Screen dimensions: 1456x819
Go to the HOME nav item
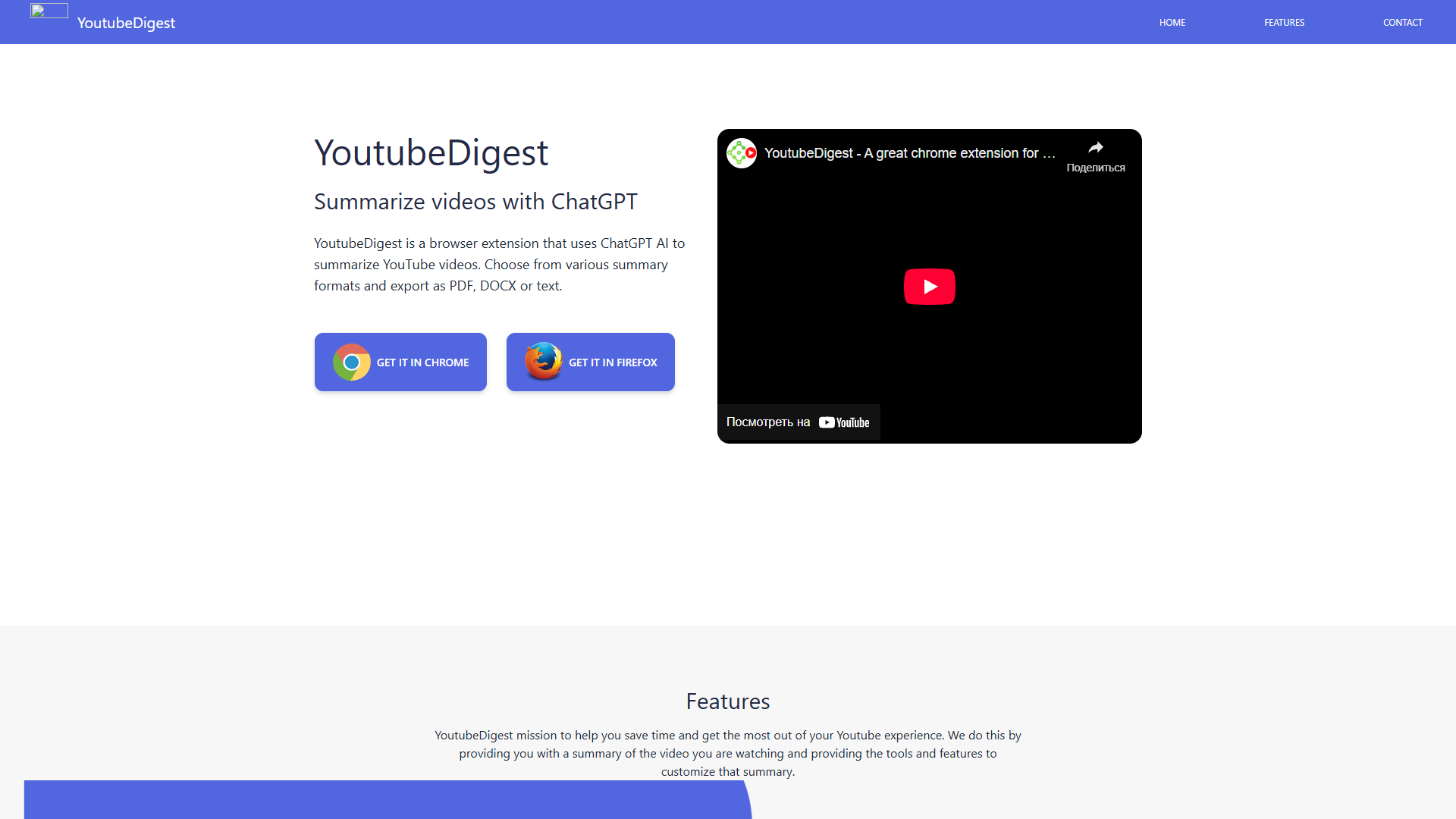click(1172, 23)
